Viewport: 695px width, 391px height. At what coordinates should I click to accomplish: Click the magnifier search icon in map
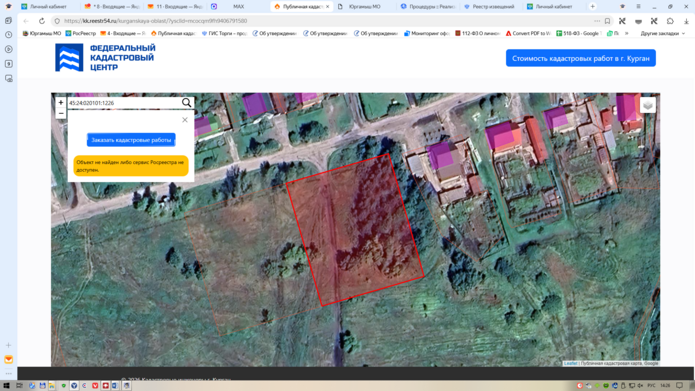[187, 102]
